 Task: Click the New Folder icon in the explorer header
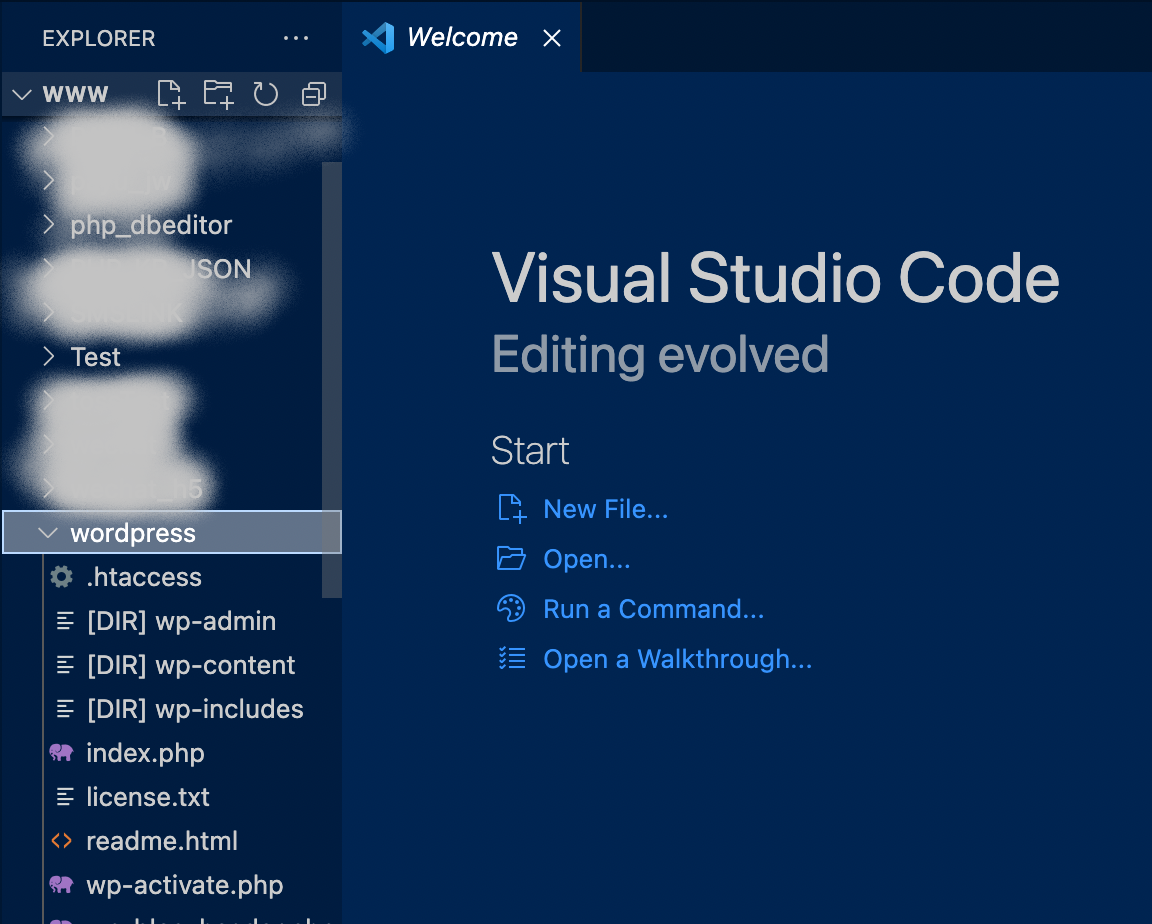[218, 94]
